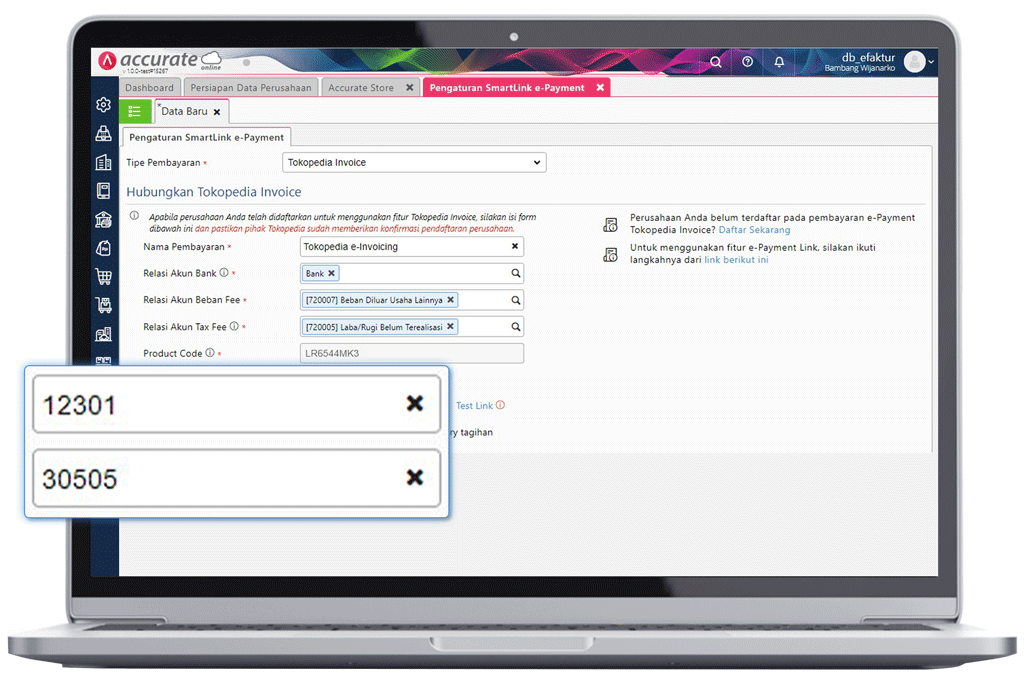Switch to Persiapan Data Perusahaan tab
Screen dimensions: 1024x683
coord(251,87)
